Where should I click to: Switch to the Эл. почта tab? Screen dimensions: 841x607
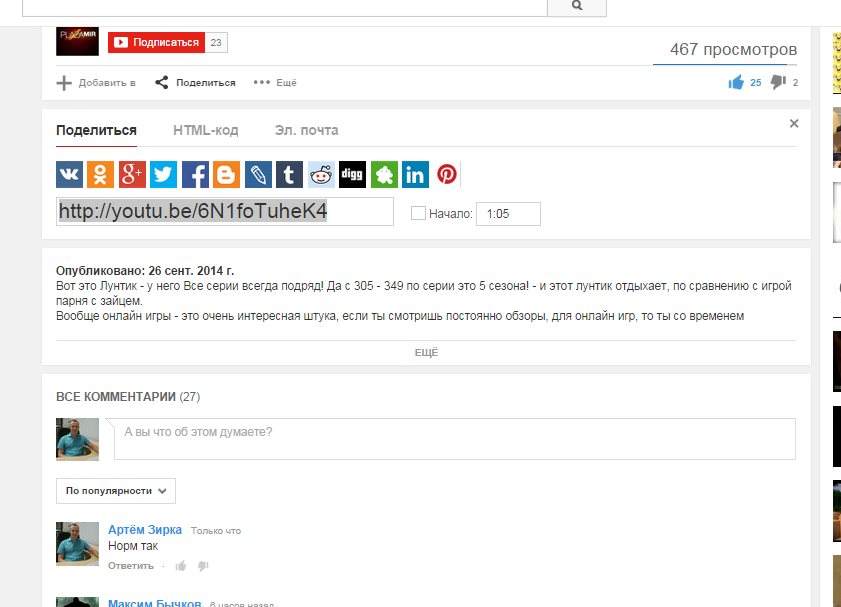[306, 130]
